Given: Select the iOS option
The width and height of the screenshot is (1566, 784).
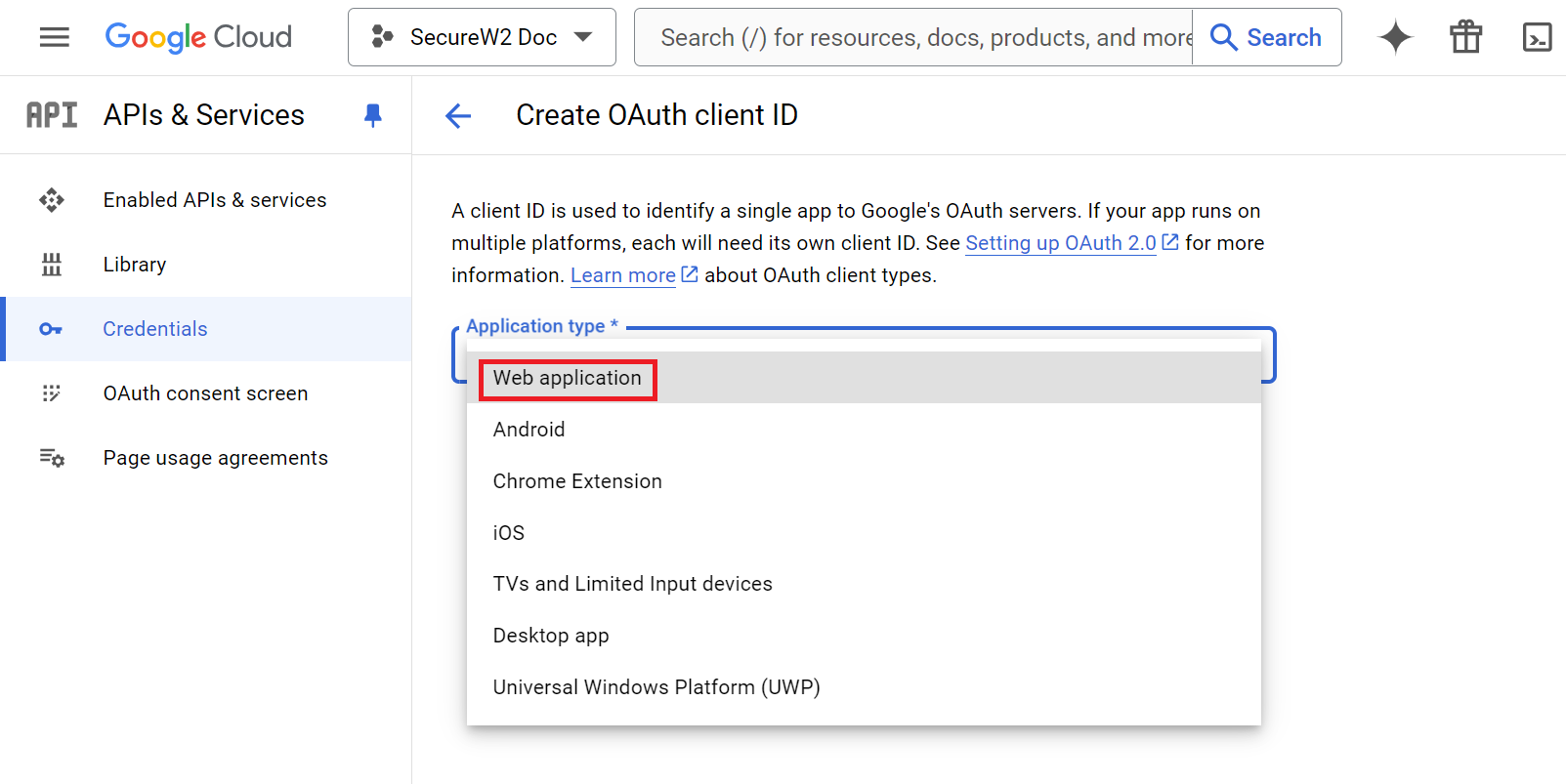Looking at the screenshot, I should [x=509, y=533].
